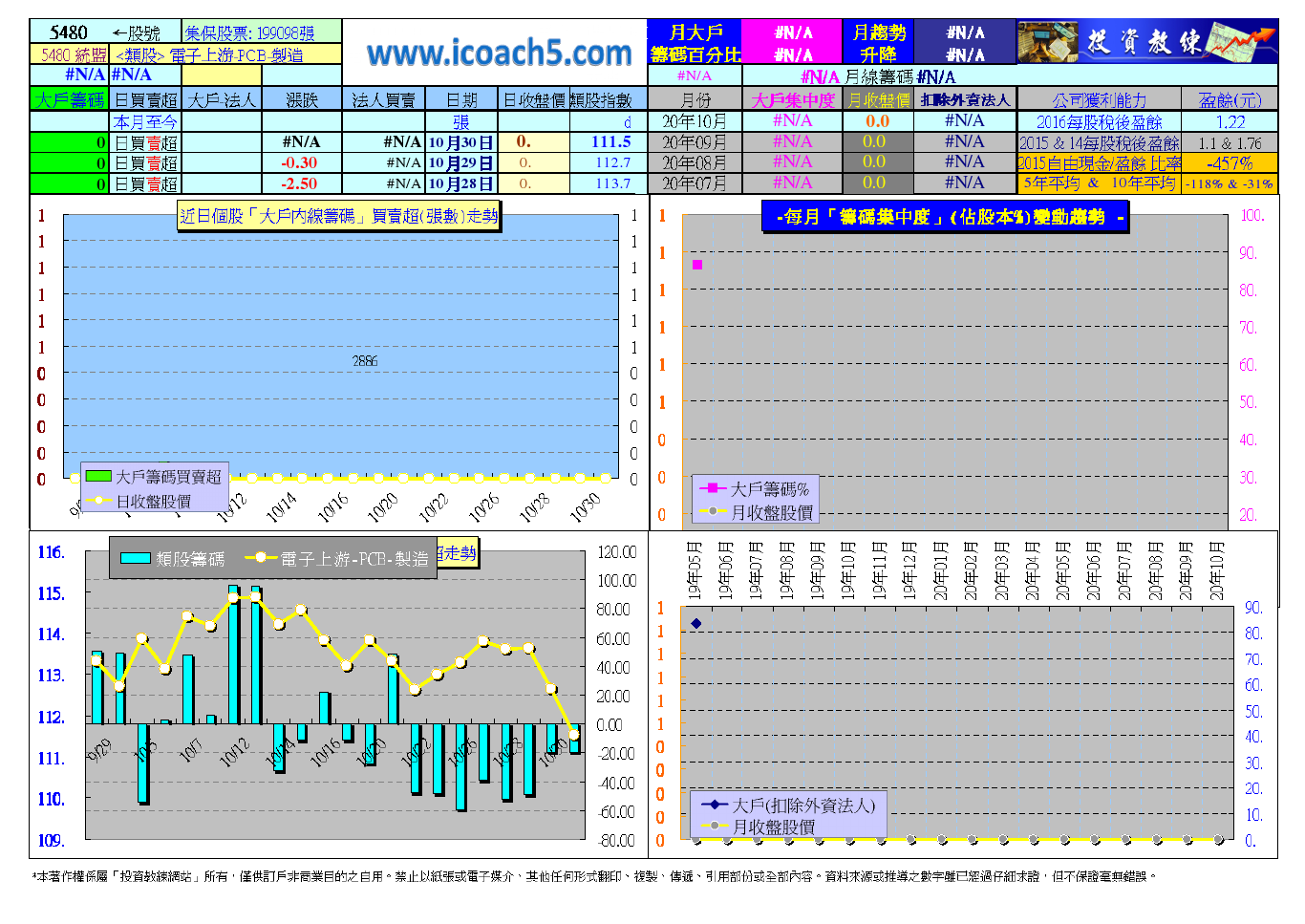The image size is (1305, 924).
Task: Click the 投資教練 logo banner
Action: point(1146,42)
